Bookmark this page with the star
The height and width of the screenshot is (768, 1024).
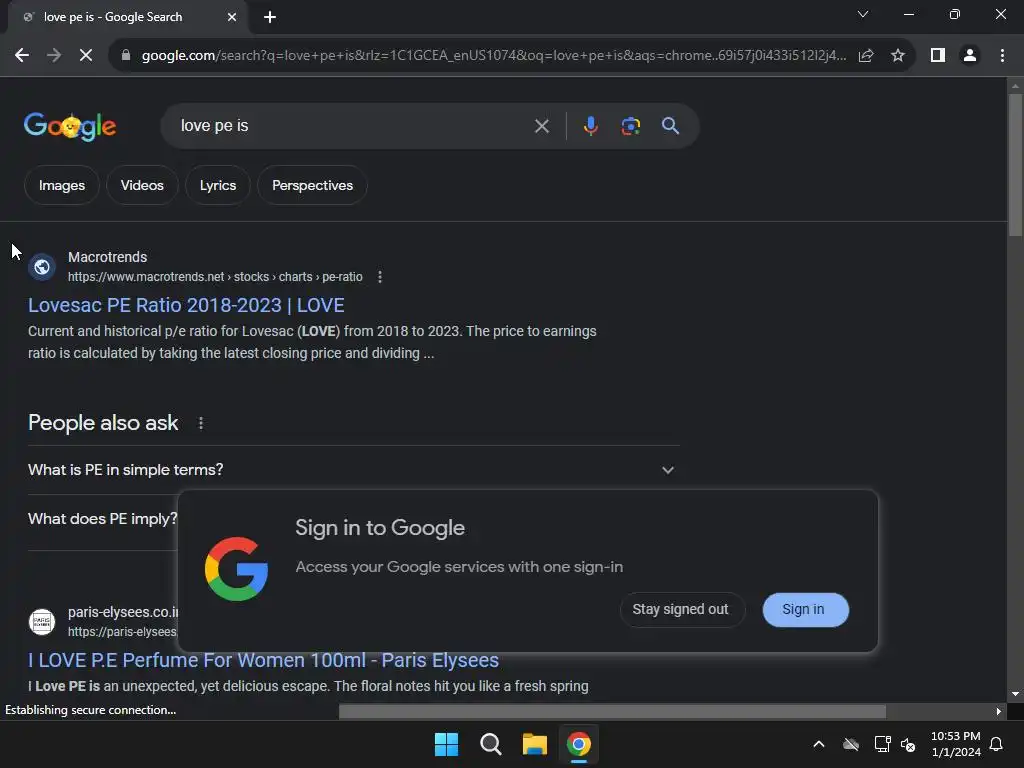click(x=898, y=56)
